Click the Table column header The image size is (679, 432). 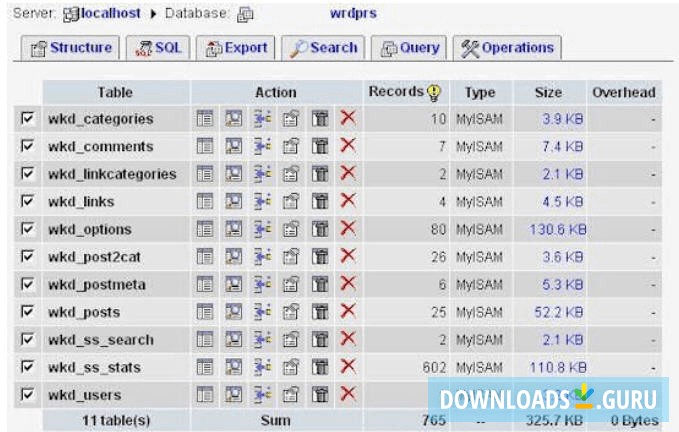click(115, 92)
